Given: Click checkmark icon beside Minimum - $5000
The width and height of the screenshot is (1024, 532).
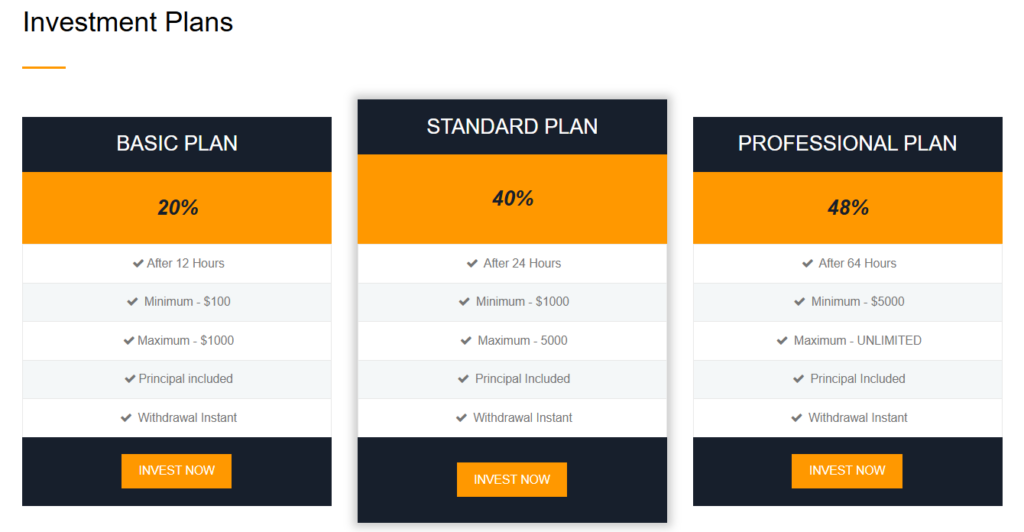Looking at the screenshot, I should (798, 301).
